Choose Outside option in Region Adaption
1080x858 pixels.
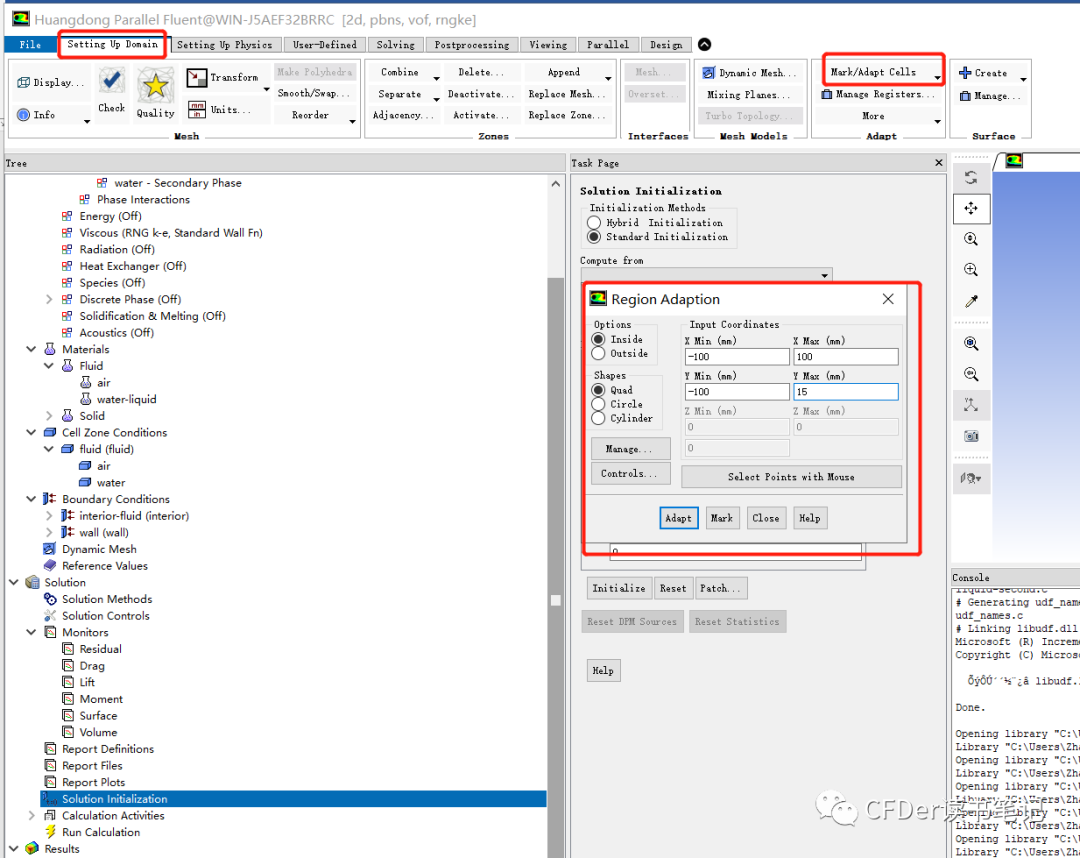[599, 353]
